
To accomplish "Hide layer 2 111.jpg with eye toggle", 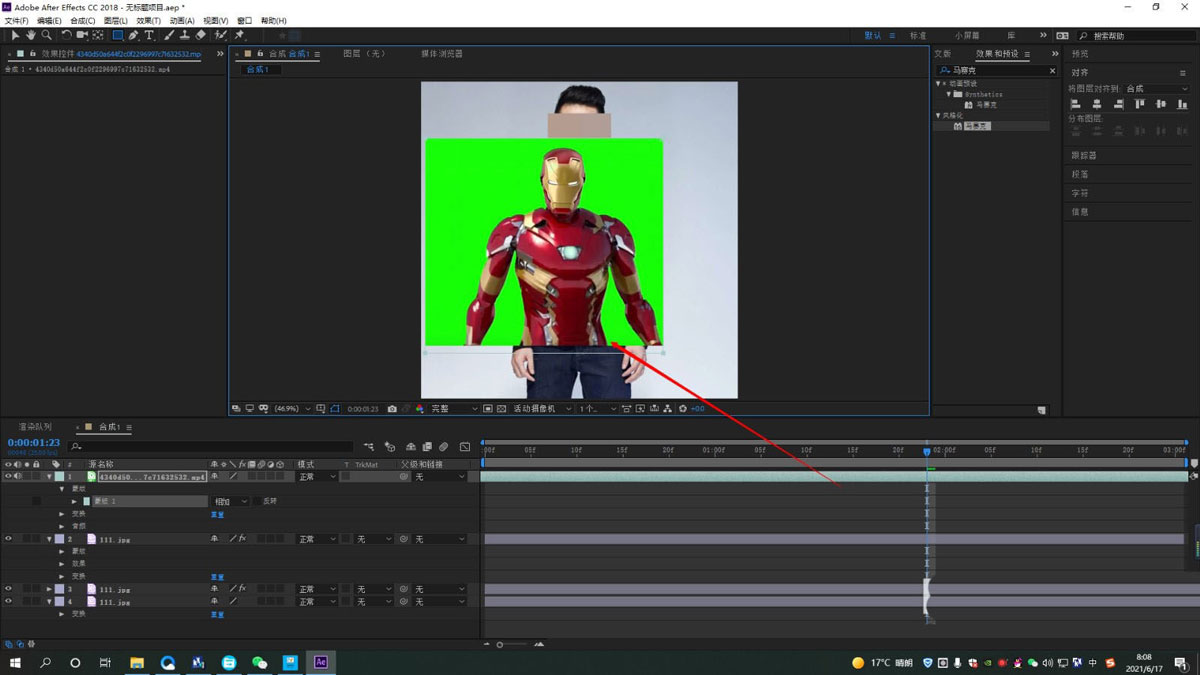I will (9, 539).
